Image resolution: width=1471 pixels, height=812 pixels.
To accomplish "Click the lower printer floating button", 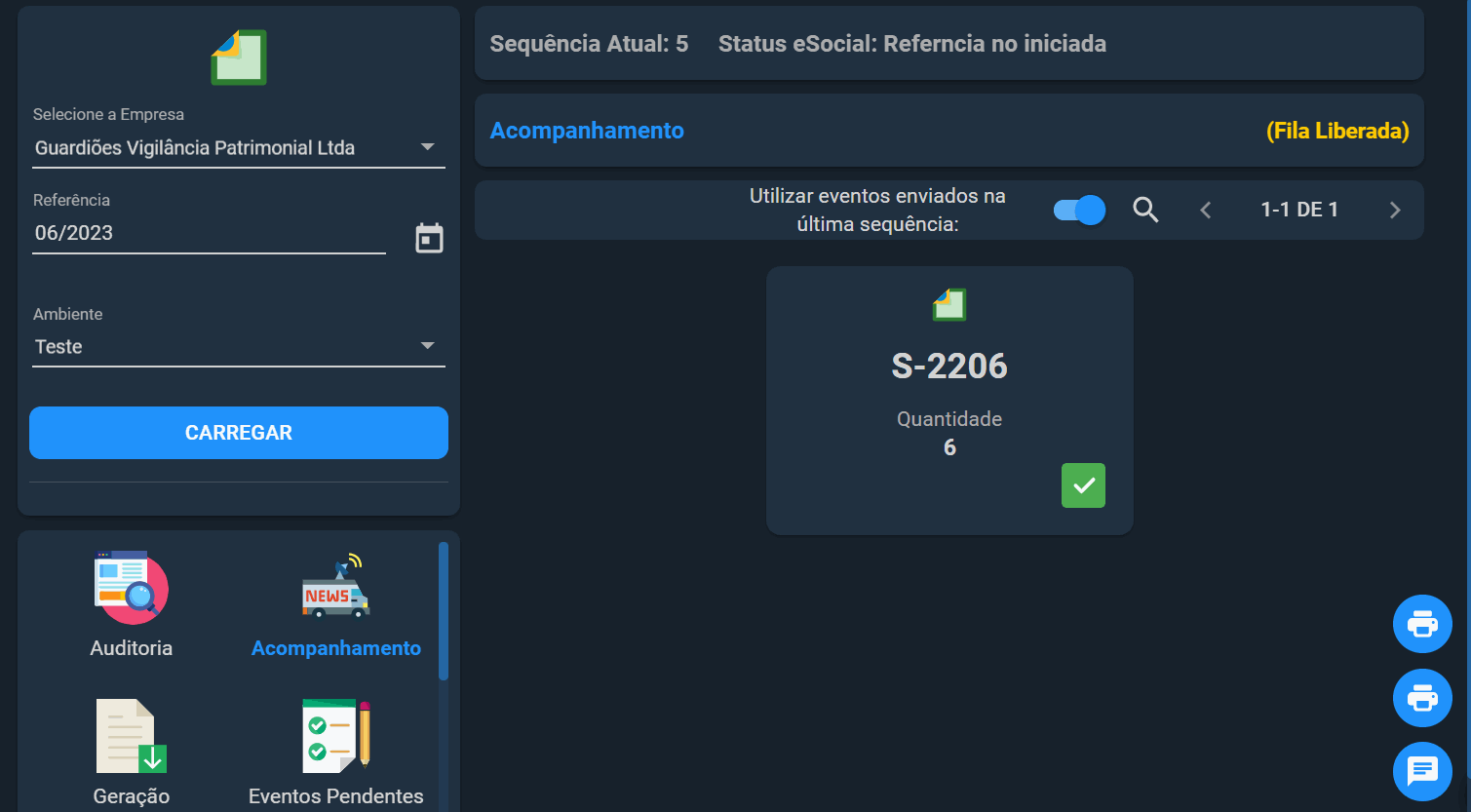I will coord(1422,698).
